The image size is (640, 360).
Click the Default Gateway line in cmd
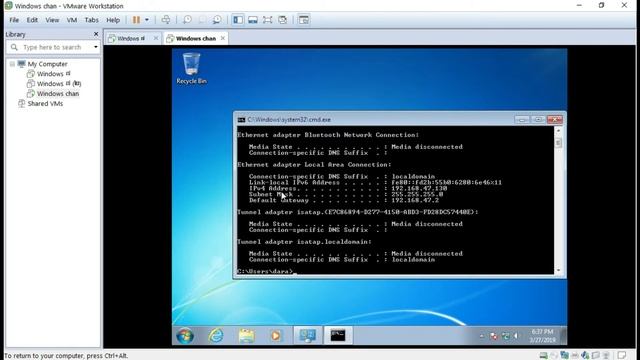[x=344, y=200]
